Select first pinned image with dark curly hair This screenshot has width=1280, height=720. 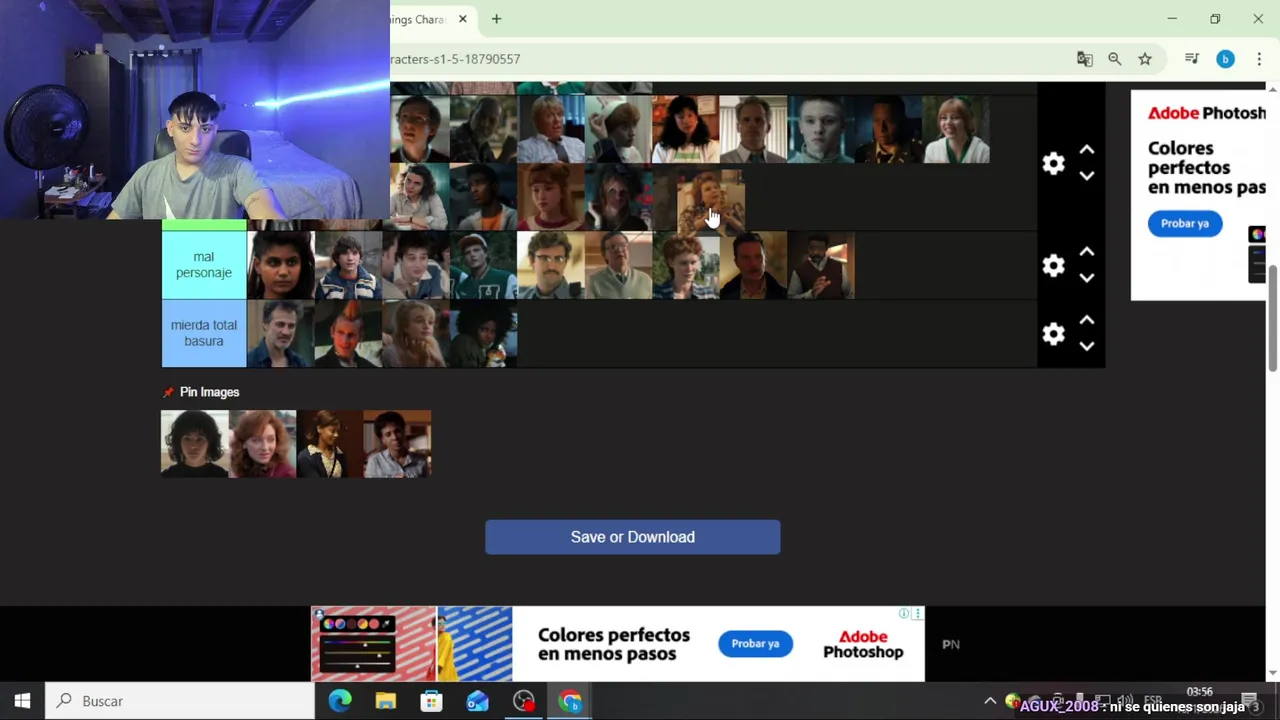point(195,444)
